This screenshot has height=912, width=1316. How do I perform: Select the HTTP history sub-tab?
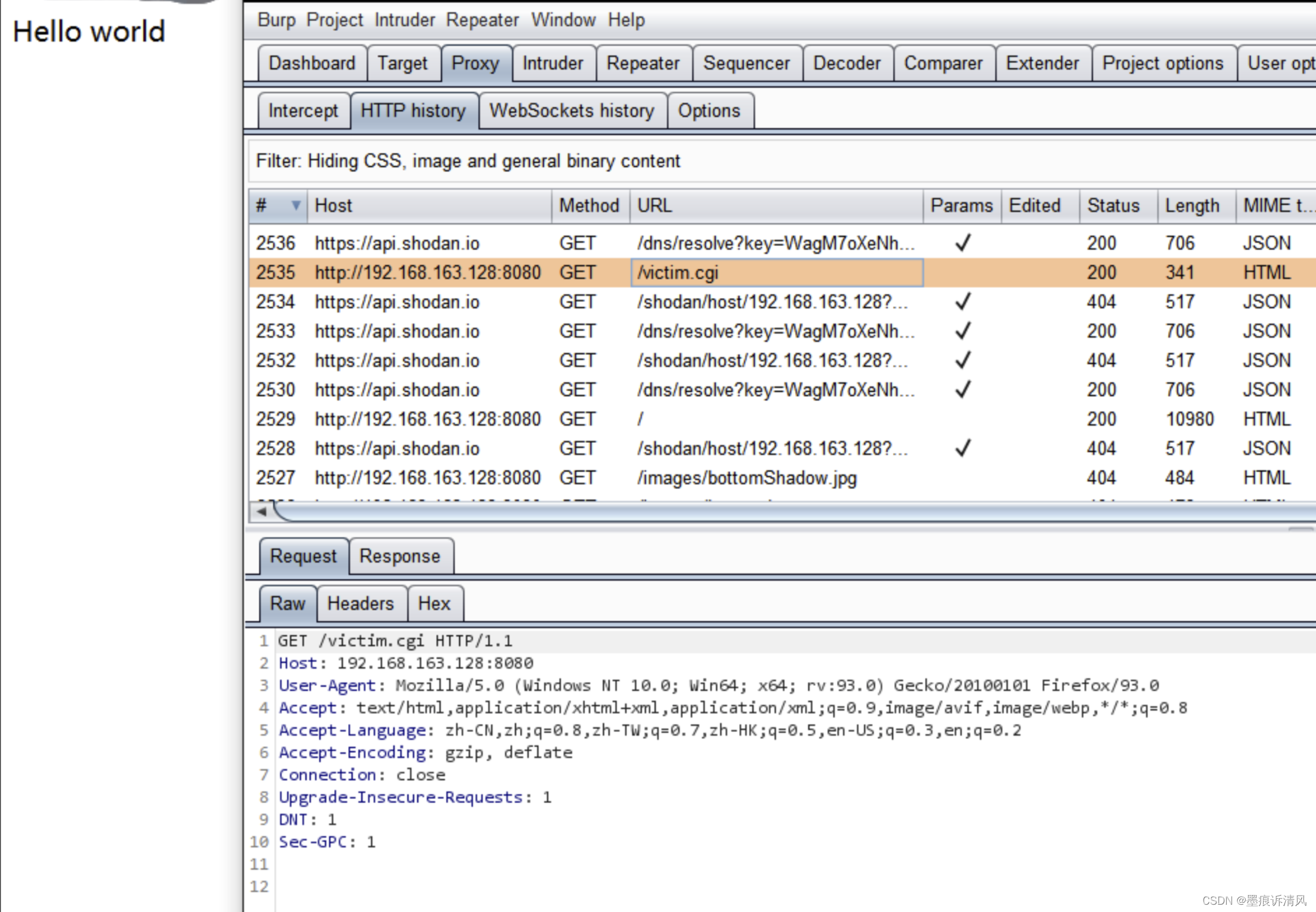point(414,111)
